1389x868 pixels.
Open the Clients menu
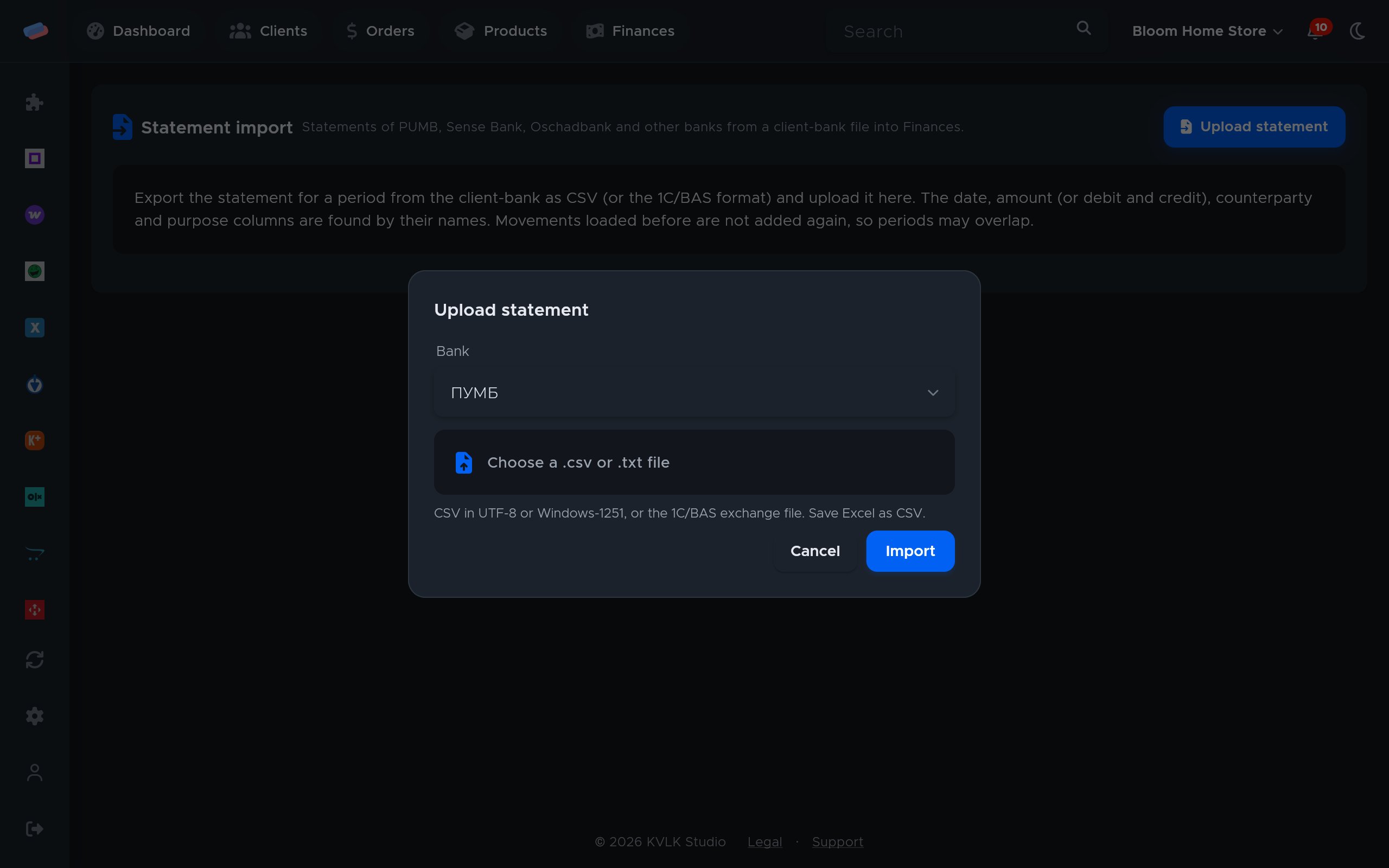point(268,31)
